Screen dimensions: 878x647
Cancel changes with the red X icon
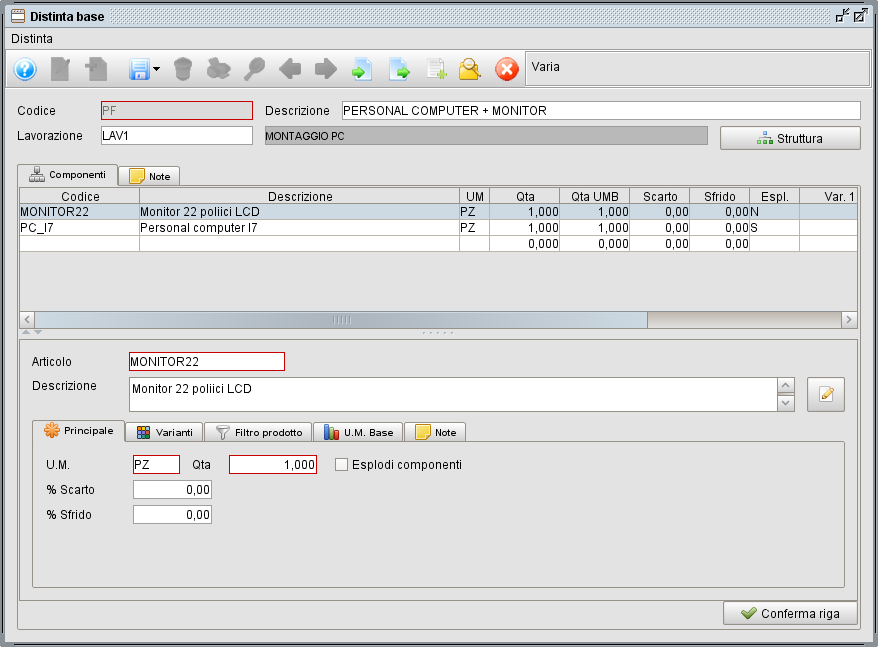click(505, 69)
